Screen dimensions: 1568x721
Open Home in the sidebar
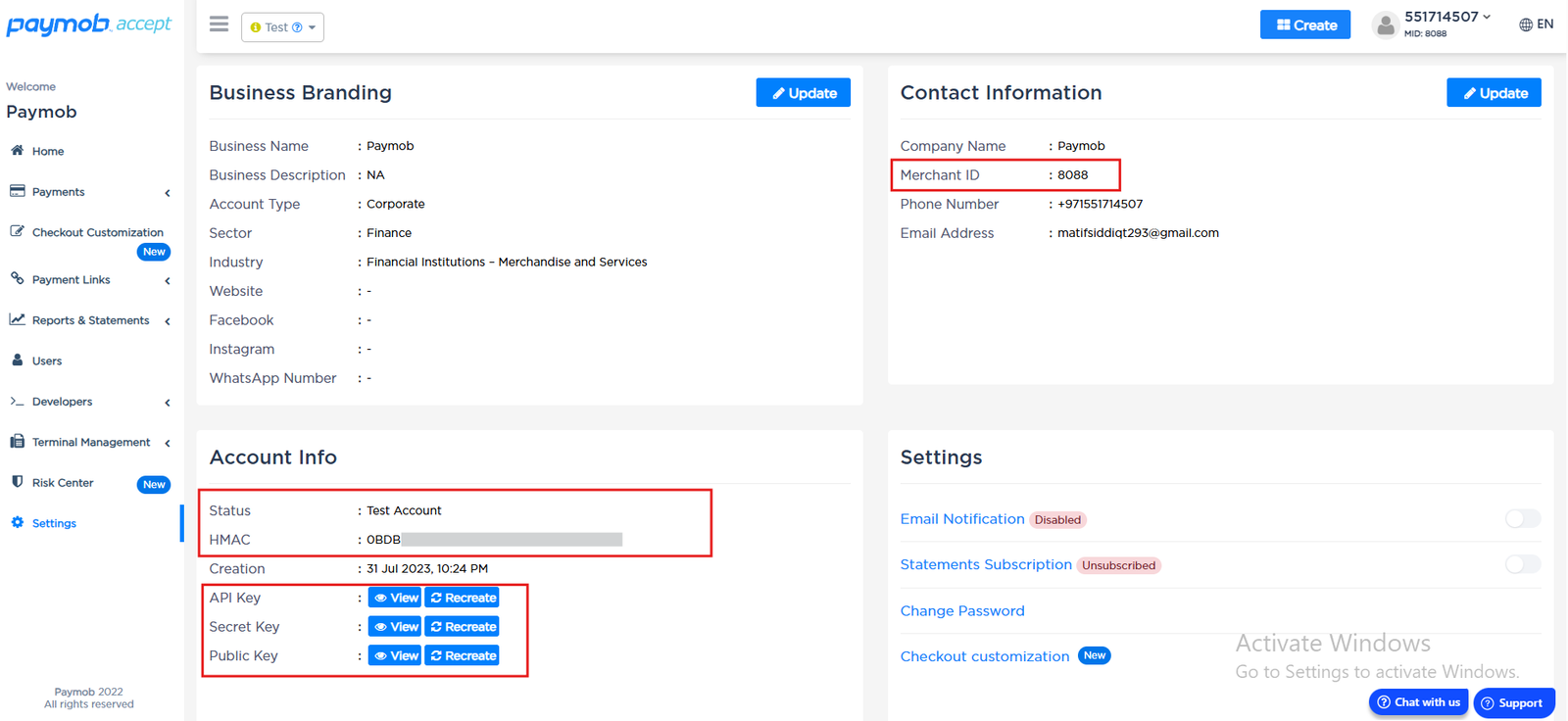point(48,151)
